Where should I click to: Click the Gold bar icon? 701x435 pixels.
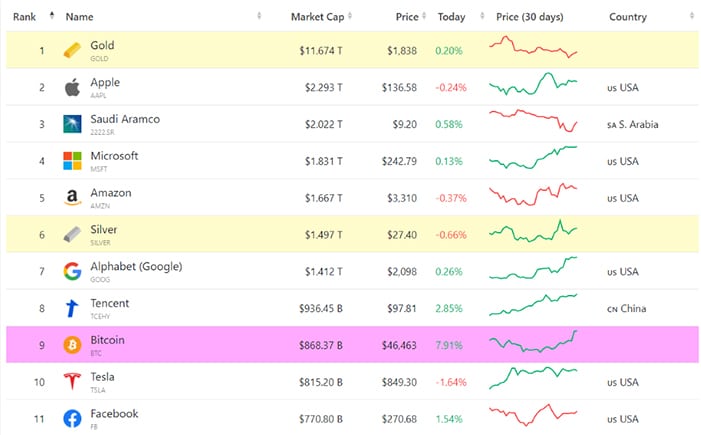click(x=72, y=50)
